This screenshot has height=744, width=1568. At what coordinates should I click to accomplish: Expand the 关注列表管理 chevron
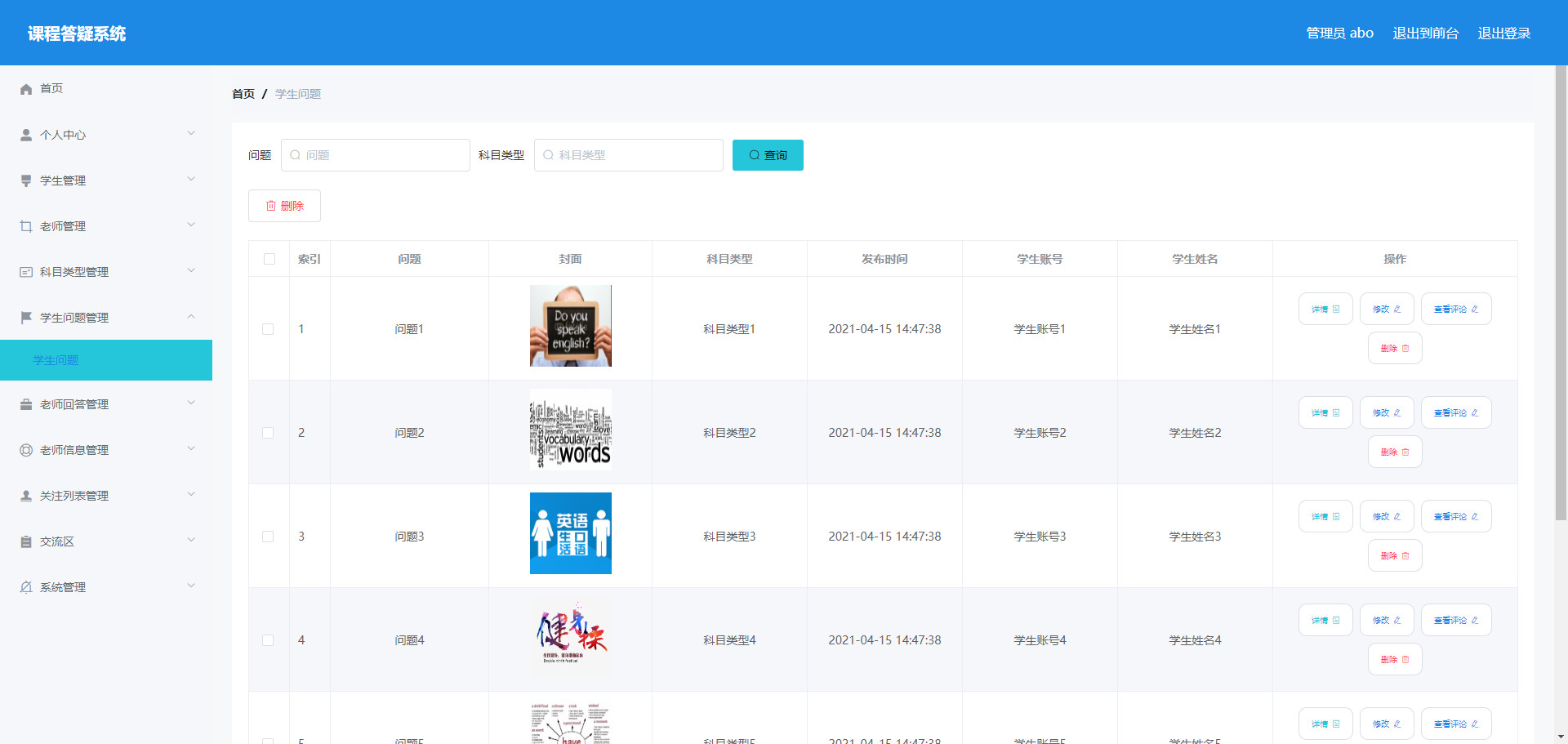click(191, 494)
